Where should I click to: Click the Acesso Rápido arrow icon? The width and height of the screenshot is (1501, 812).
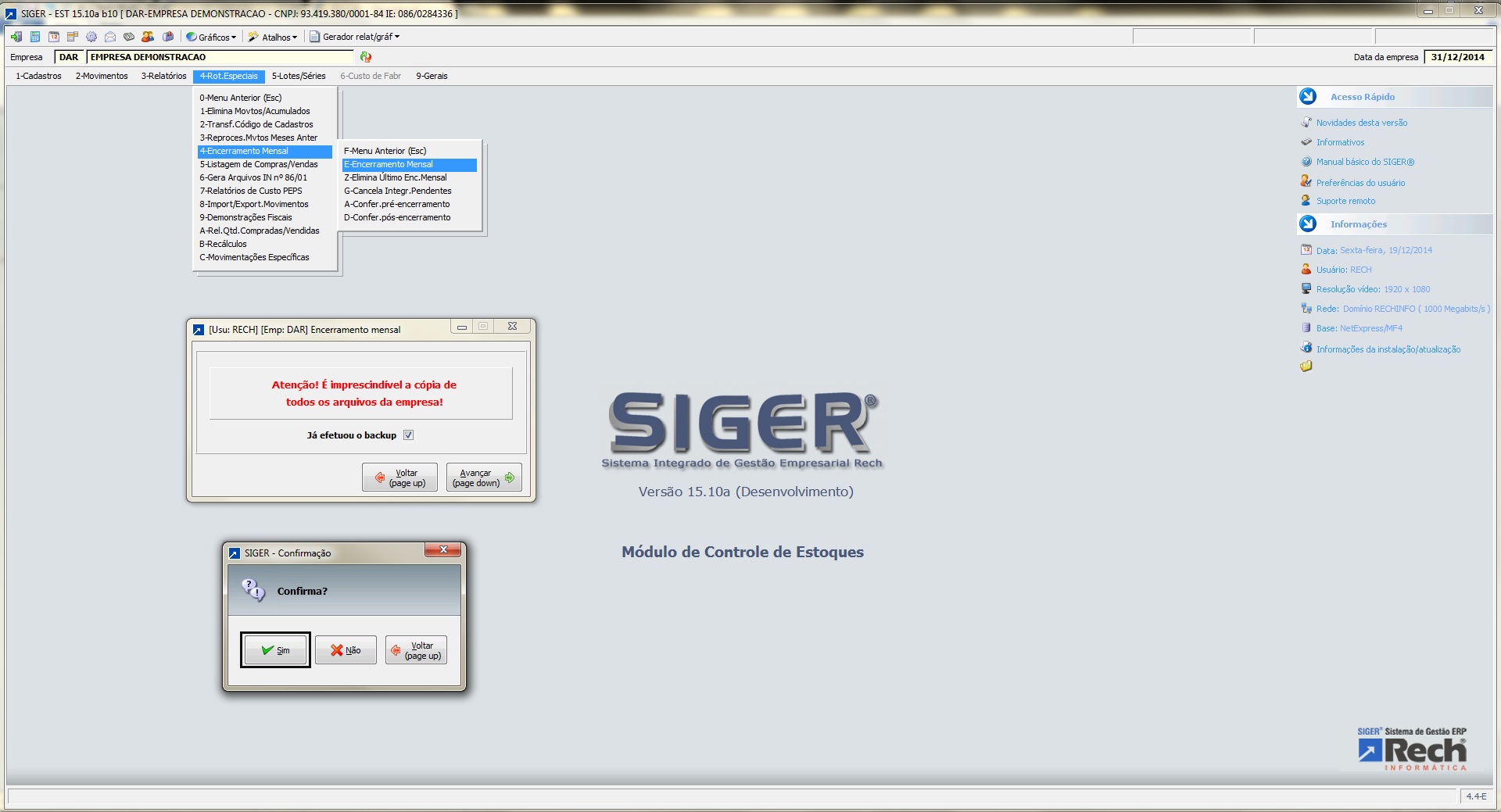coord(1308,96)
